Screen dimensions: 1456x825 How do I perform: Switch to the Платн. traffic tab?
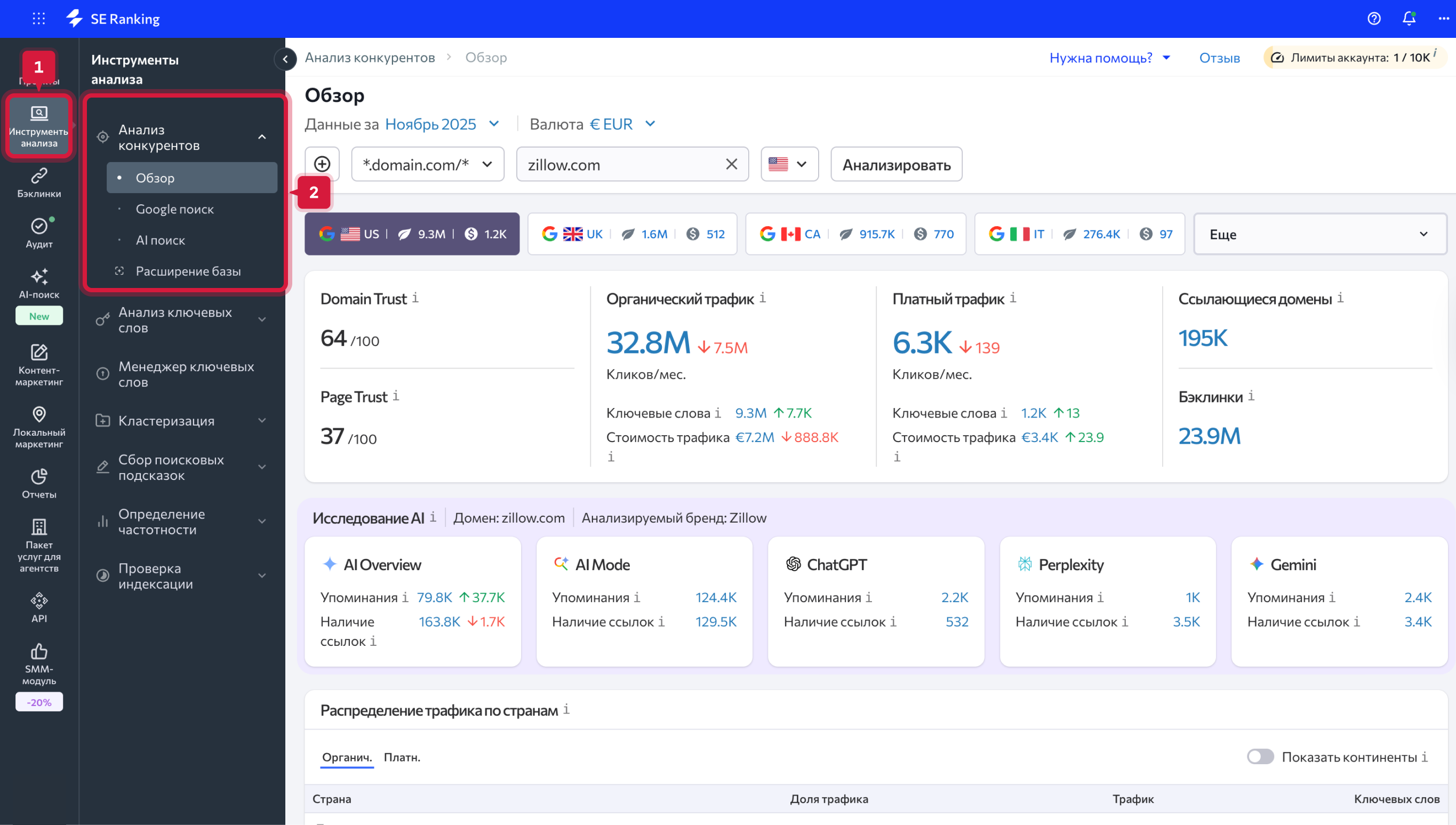(x=402, y=757)
